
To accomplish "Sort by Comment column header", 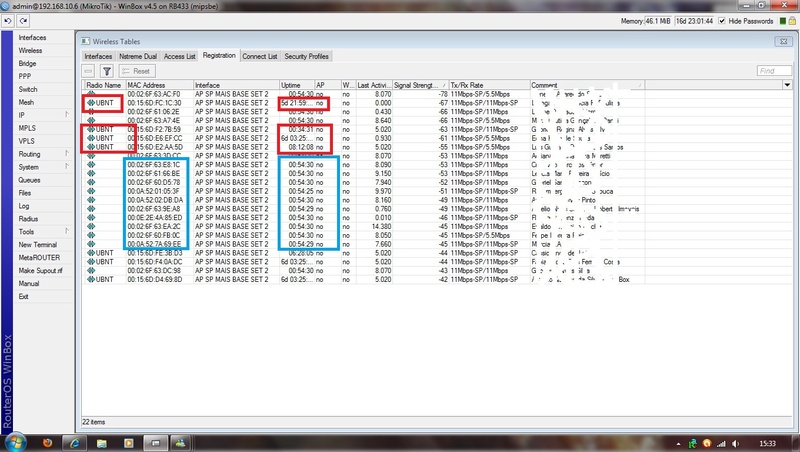I will (x=587, y=85).
